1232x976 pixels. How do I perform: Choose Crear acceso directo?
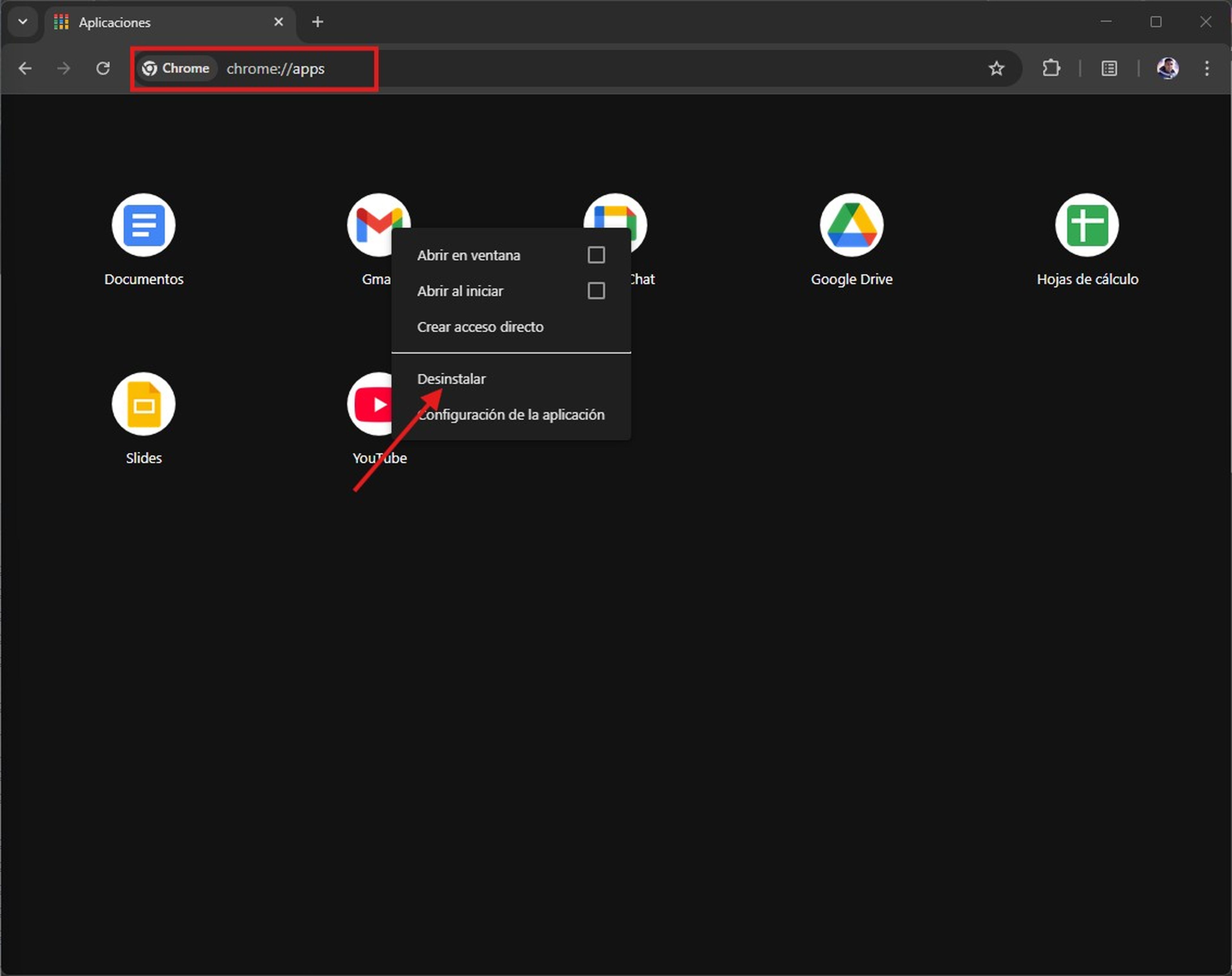click(511, 327)
